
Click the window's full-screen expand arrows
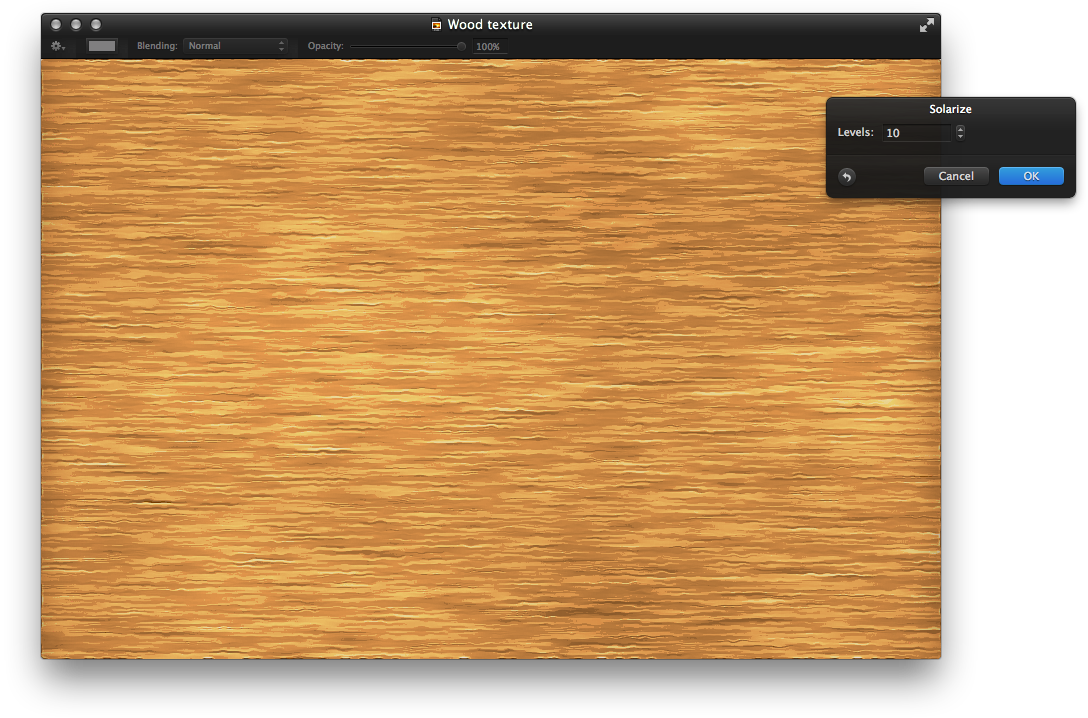point(926,24)
